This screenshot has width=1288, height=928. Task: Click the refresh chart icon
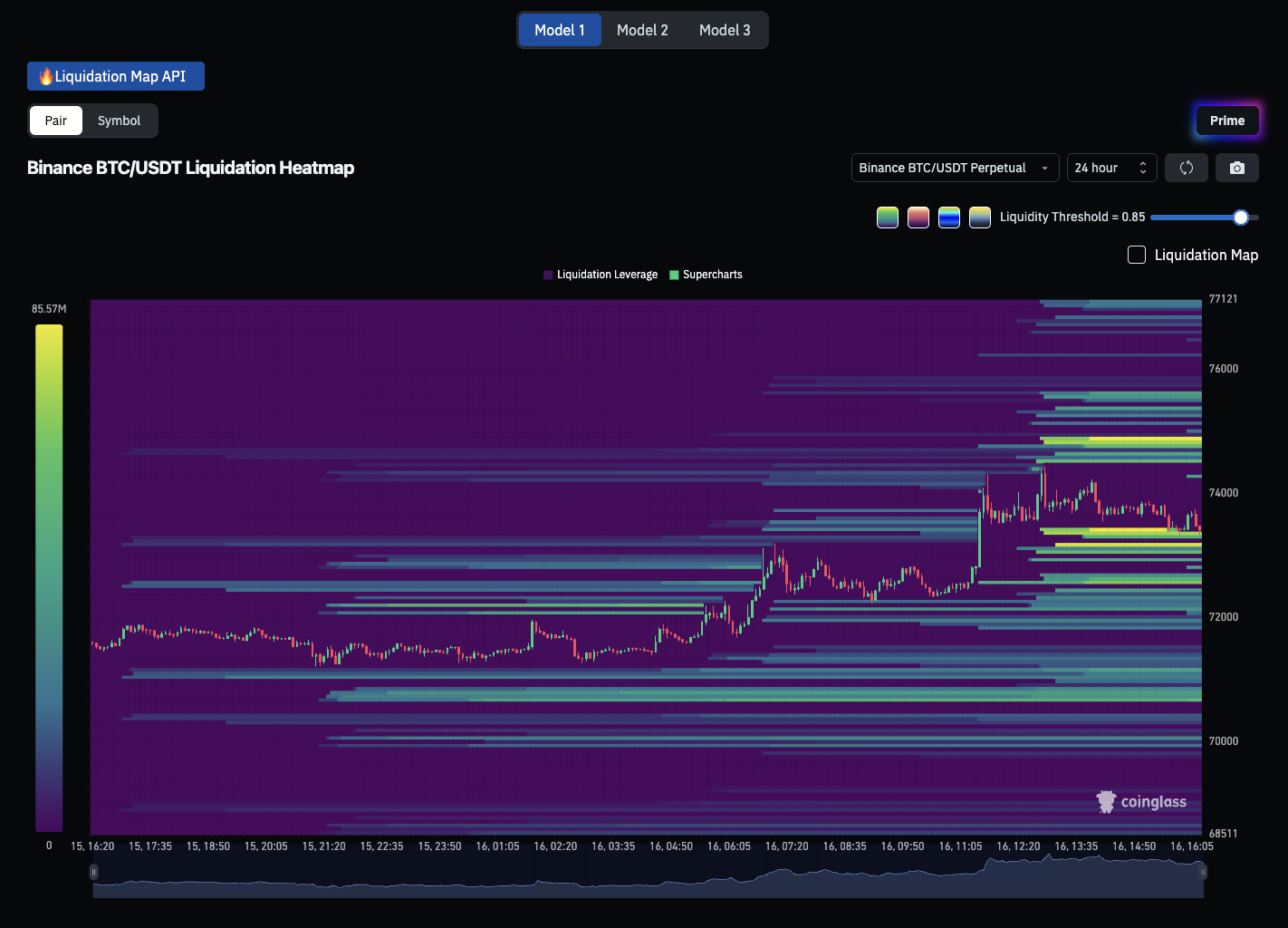(x=1186, y=168)
